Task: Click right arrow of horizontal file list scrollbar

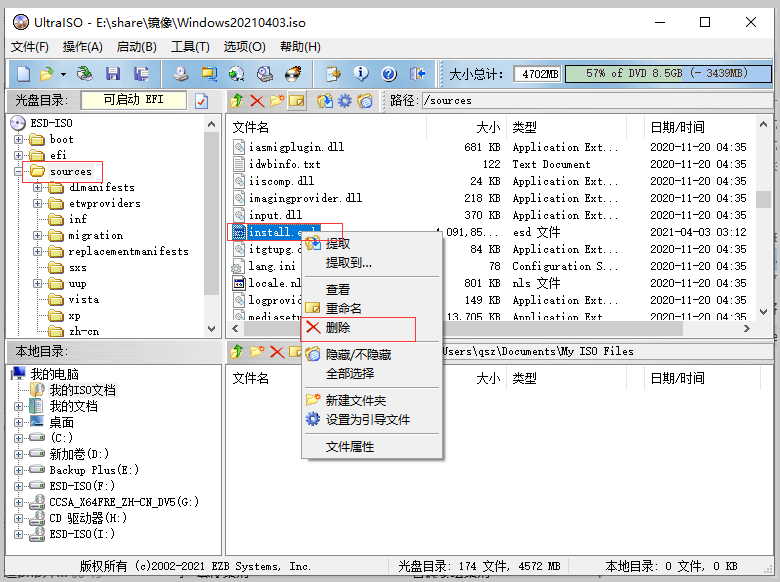Action: tap(746, 328)
